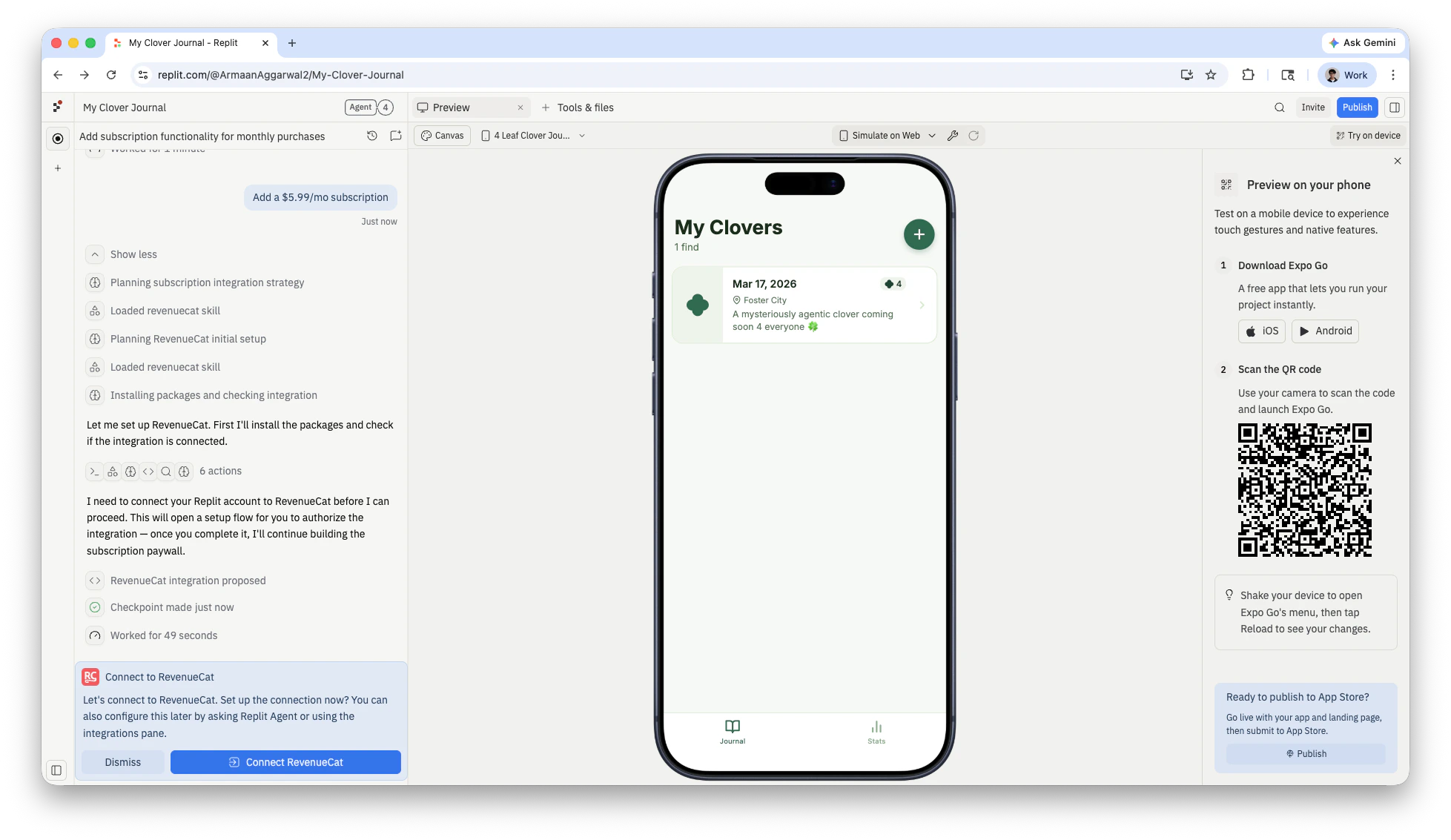Viewport: 1451px width, 840px height.
Task: Switch to the Tools & files tab
Action: (x=578, y=108)
